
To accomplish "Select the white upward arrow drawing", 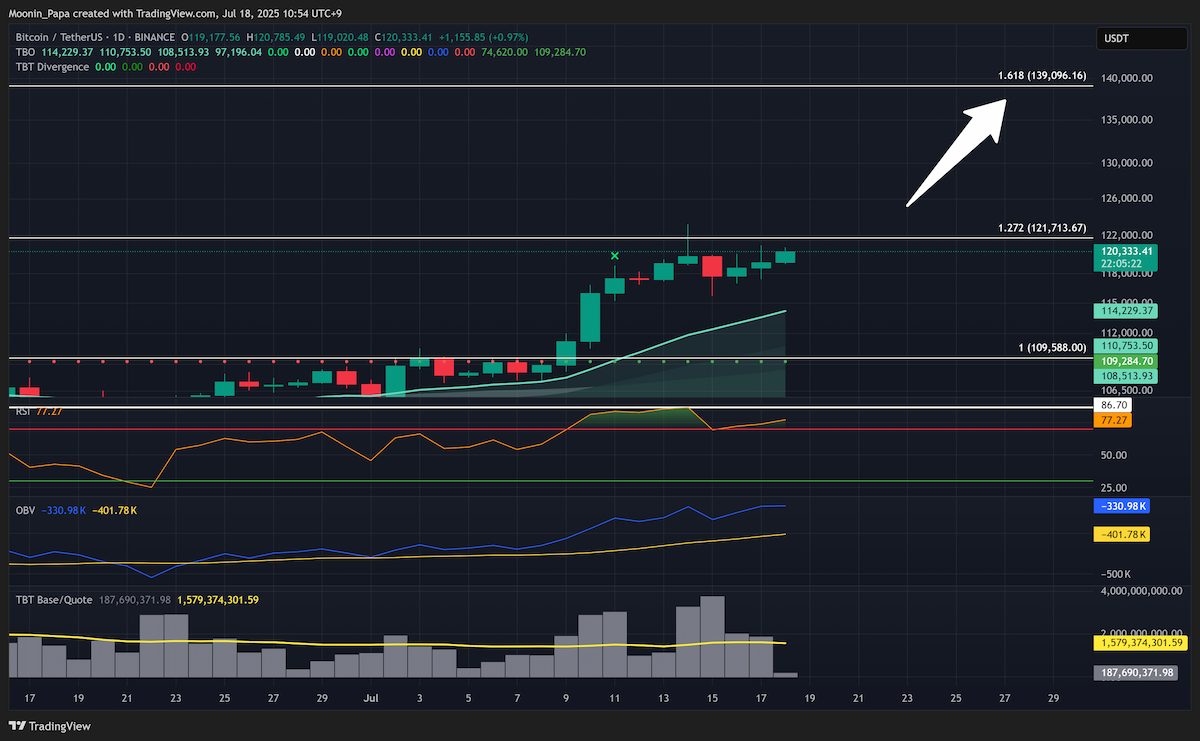I will (x=956, y=152).
